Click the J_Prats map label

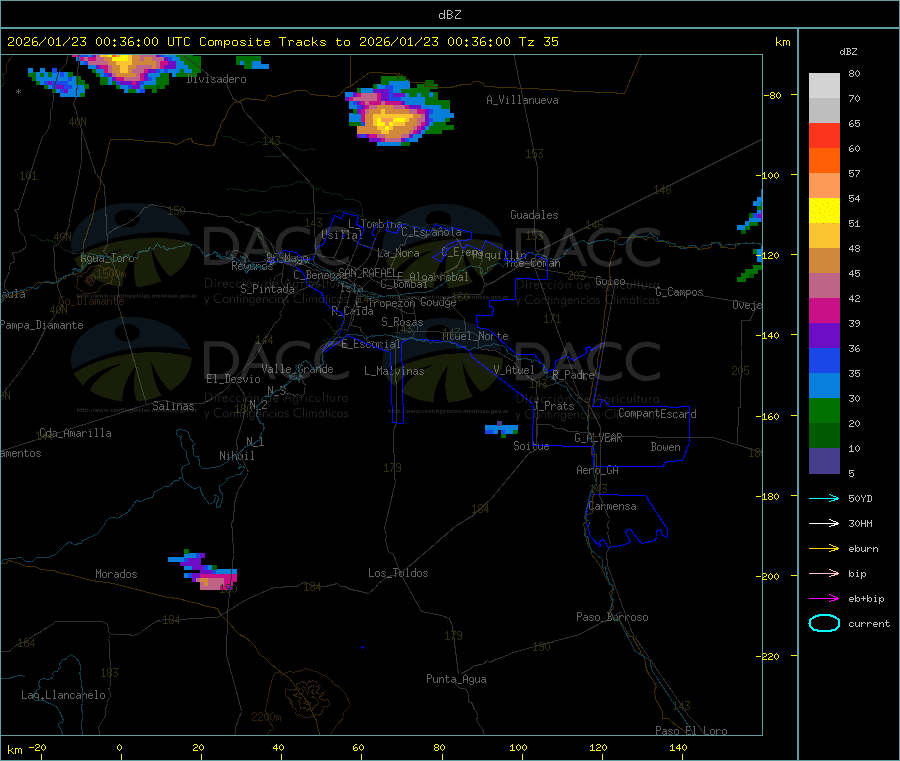click(554, 406)
